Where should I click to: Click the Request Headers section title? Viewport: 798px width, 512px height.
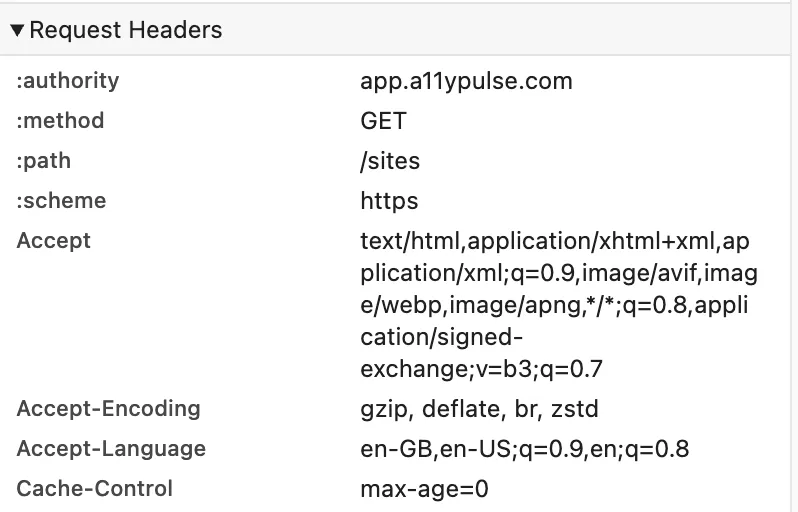click(x=126, y=30)
